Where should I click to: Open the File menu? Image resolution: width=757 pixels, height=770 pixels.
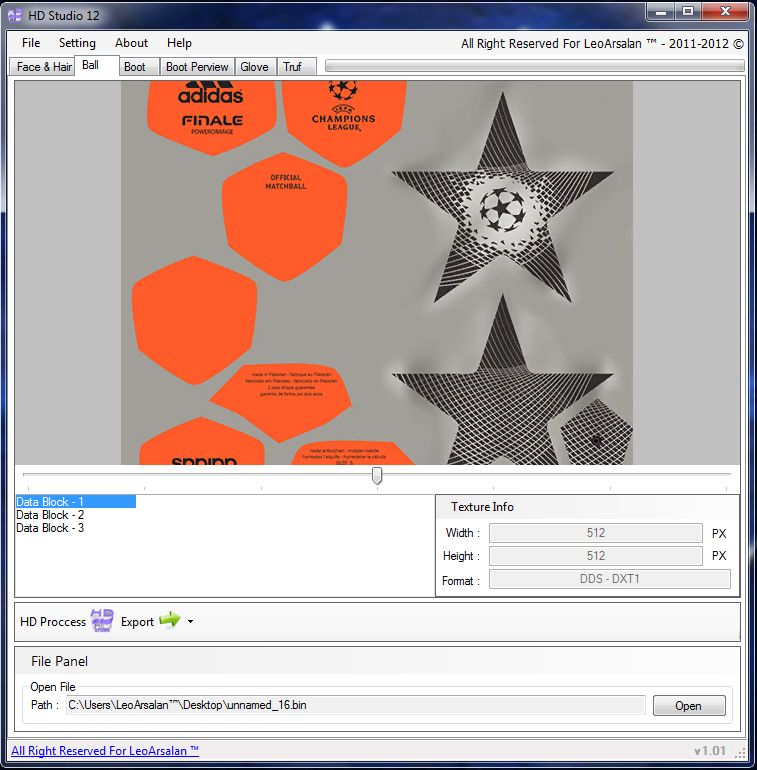(x=31, y=43)
